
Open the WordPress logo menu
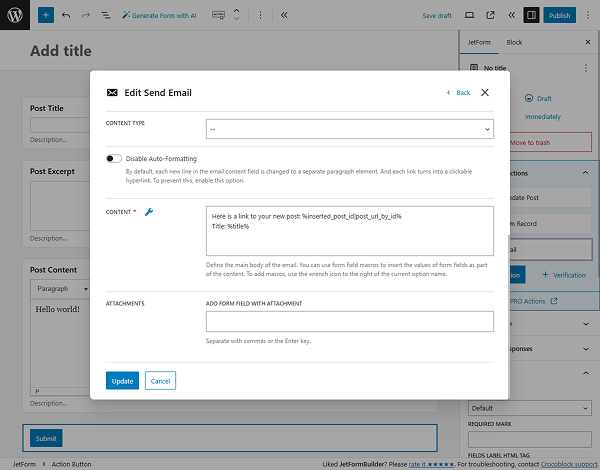click(15, 15)
